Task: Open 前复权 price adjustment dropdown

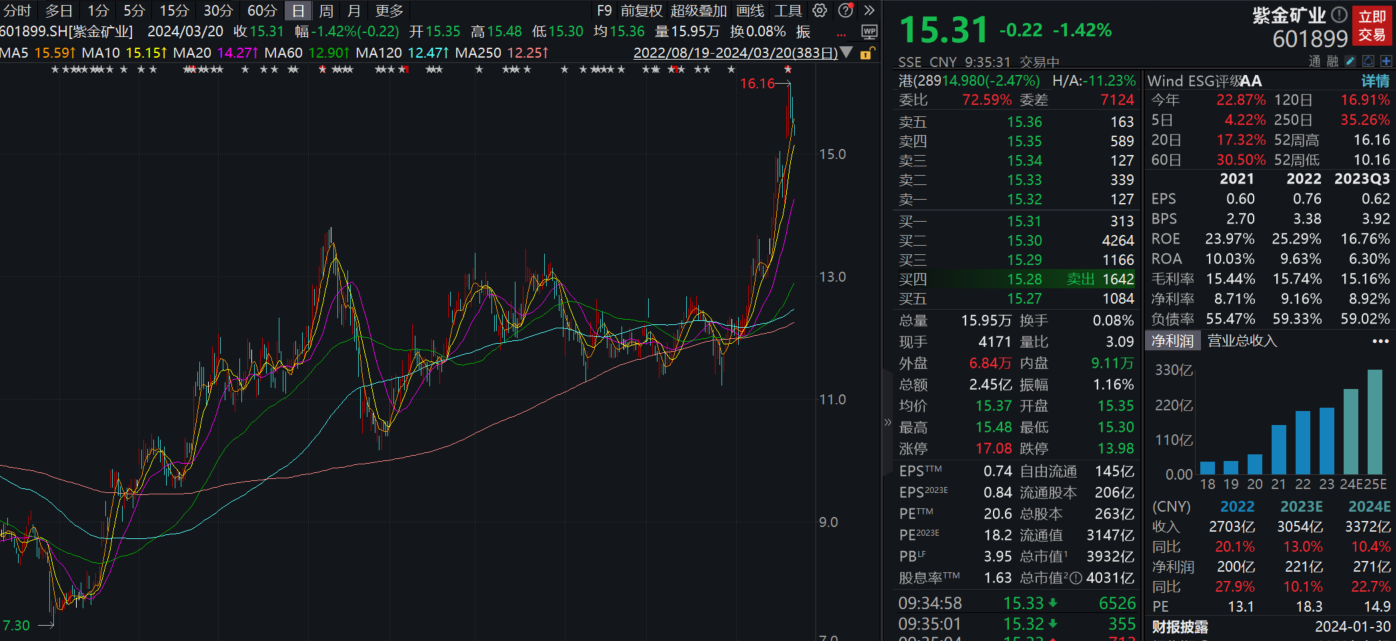Action: tap(641, 11)
